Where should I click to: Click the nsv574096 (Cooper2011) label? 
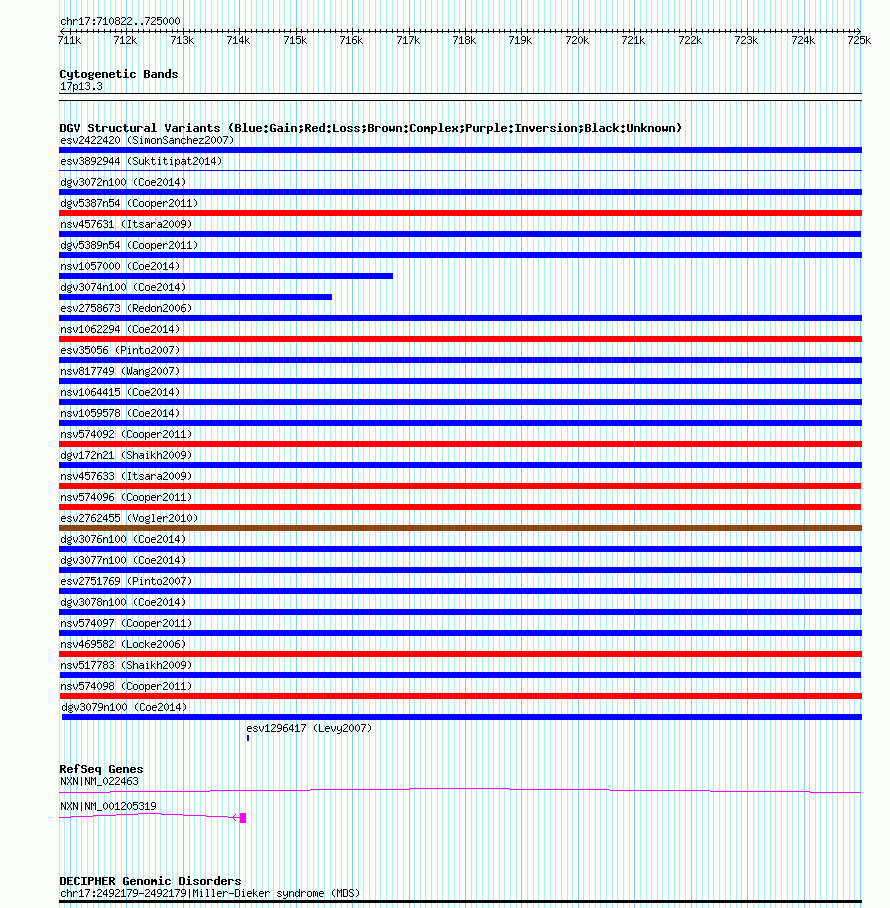click(126, 497)
